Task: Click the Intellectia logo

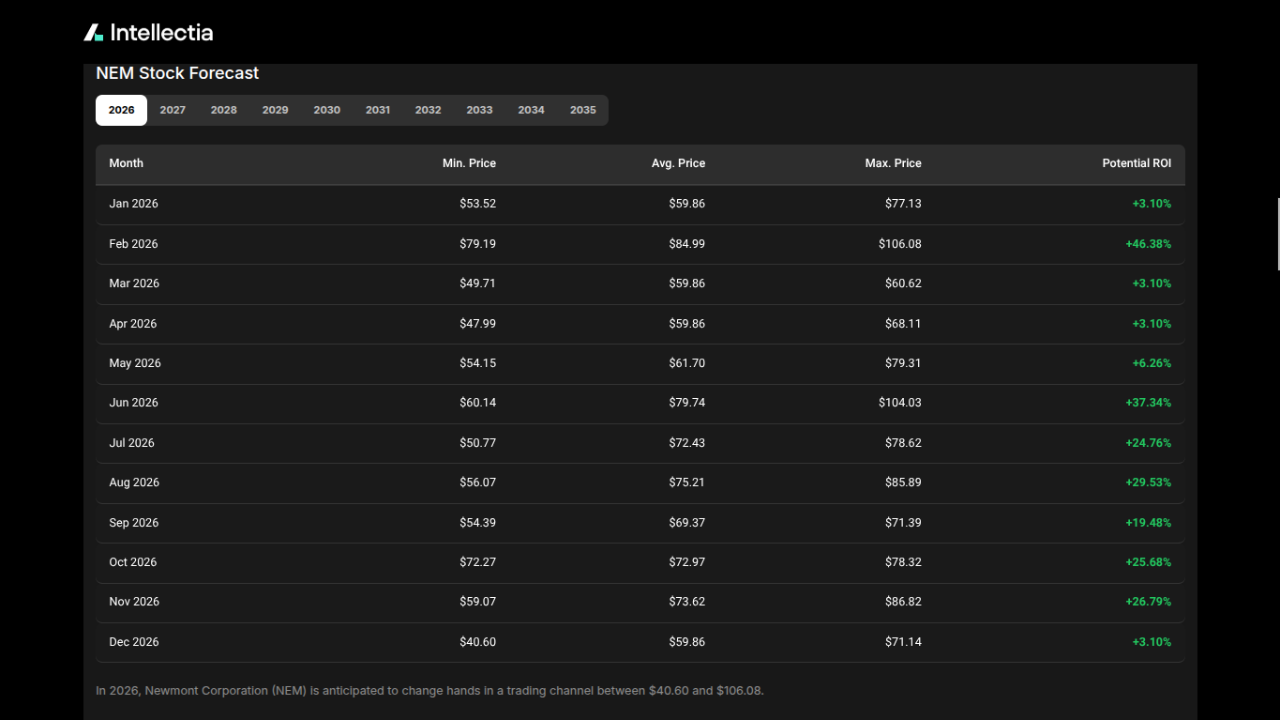Action: tap(148, 32)
